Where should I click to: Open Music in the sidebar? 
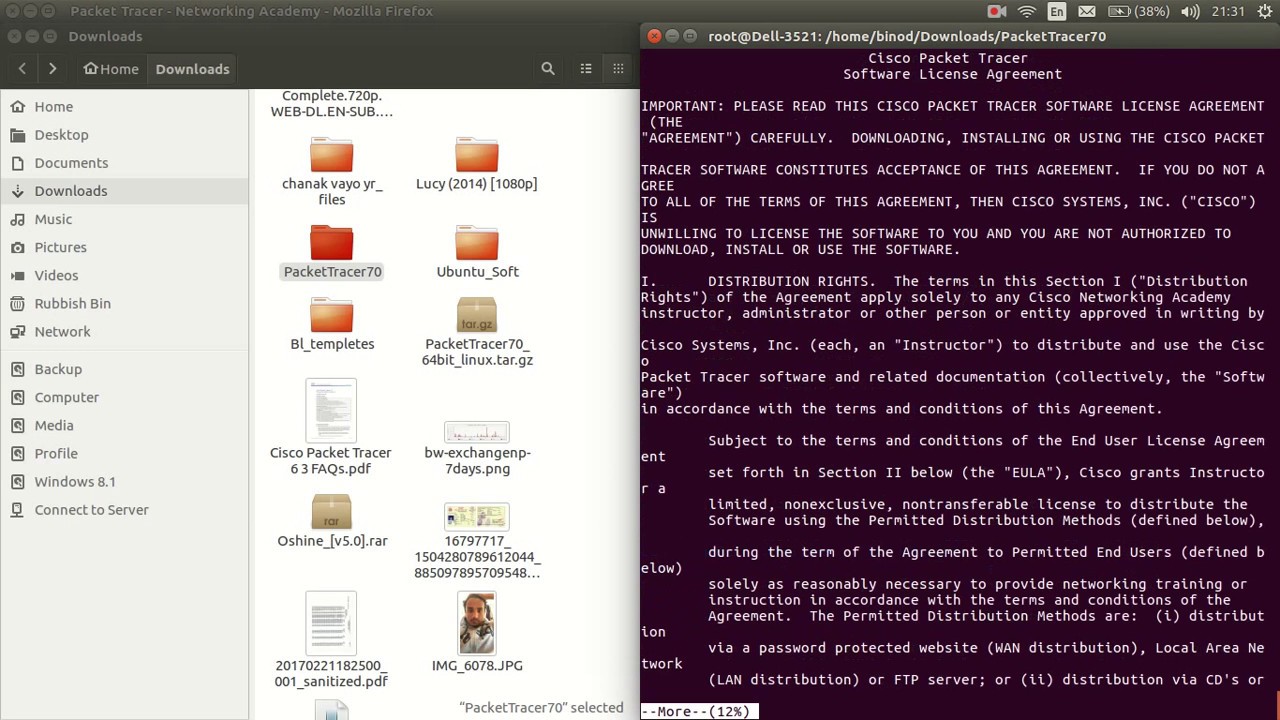click(53, 218)
